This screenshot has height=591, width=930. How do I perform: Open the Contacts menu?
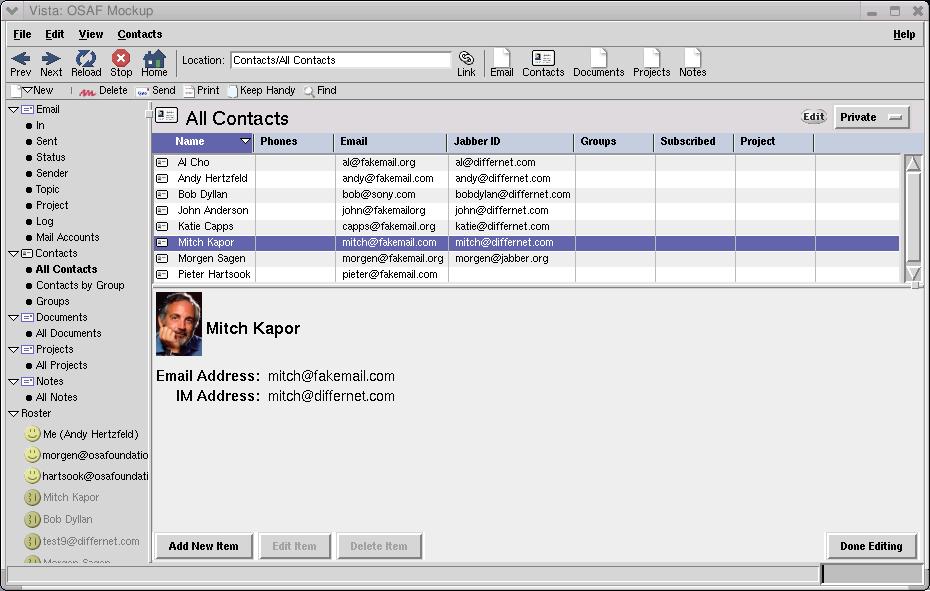(x=139, y=34)
